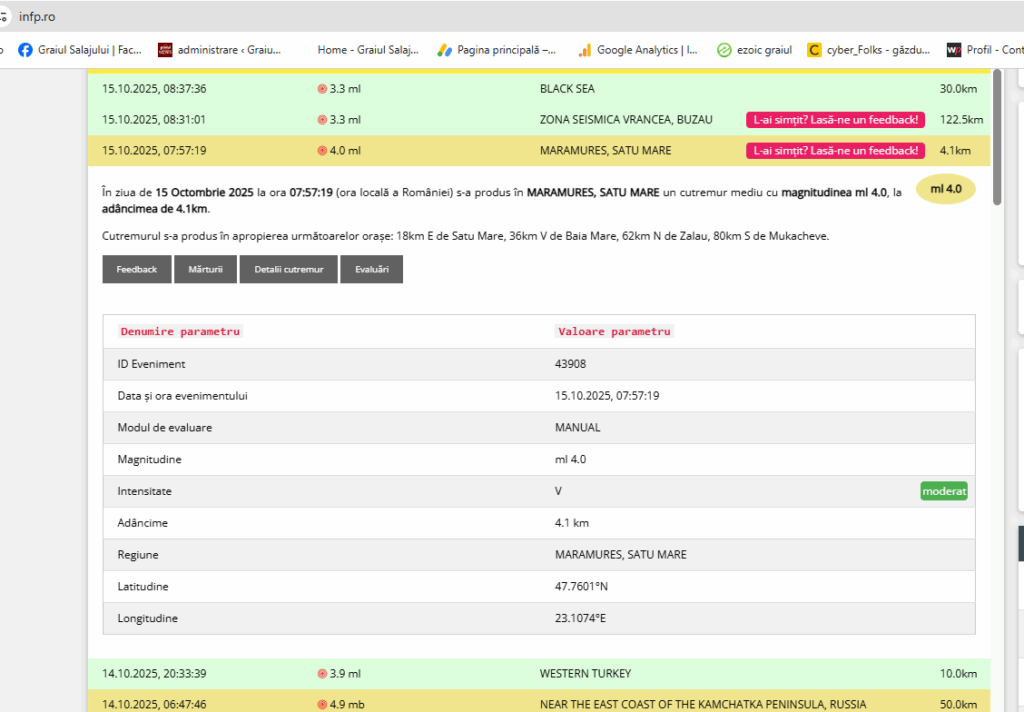Viewport: 1024px width, 712px height.
Task: Click the Feedback button under the earthquake description
Action: click(x=137, y=270)
